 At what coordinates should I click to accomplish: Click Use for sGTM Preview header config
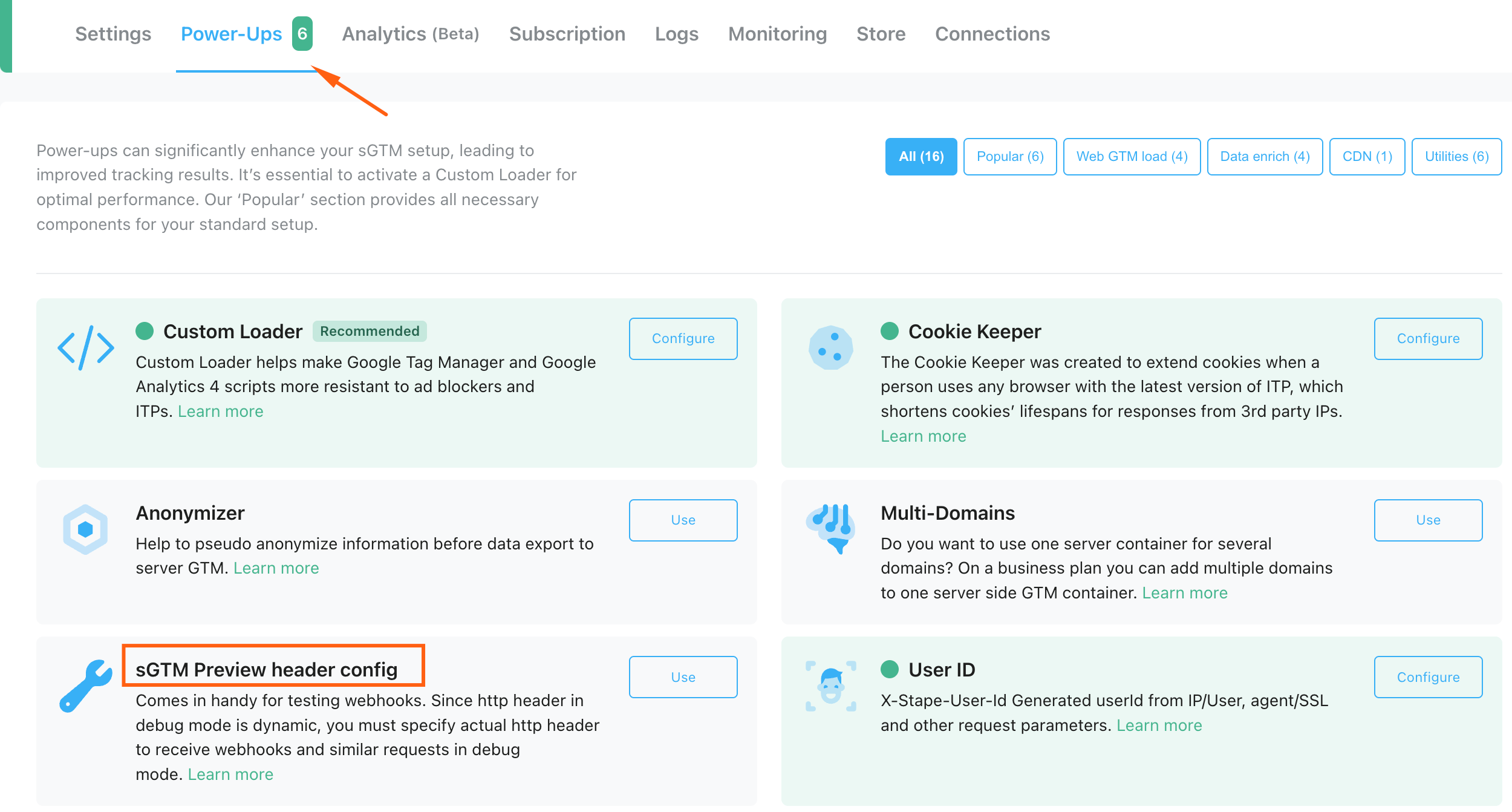pos(683,677)
